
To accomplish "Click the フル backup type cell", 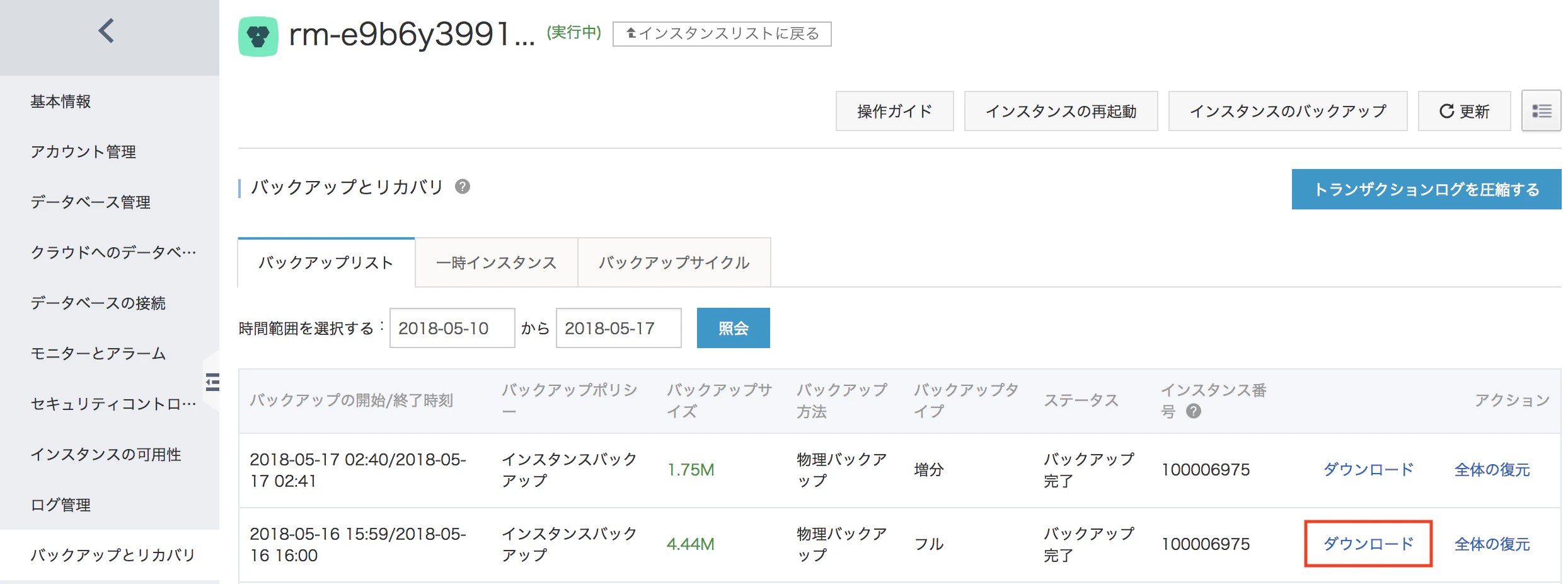I will (929, 544).
